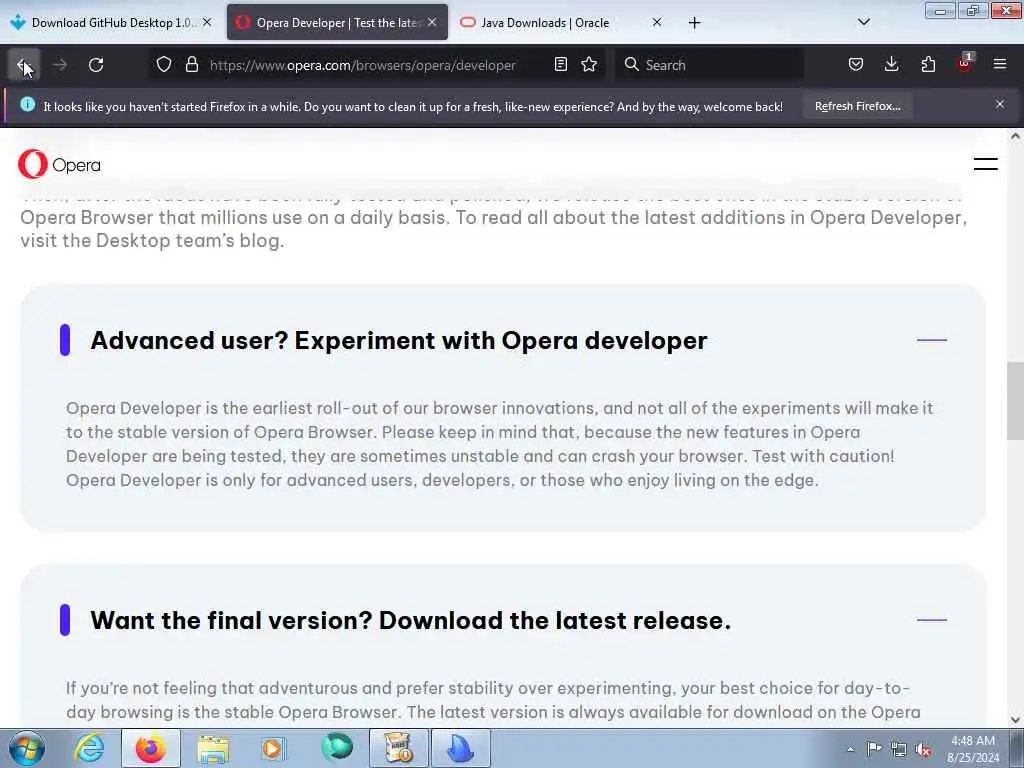This screenshot has height=768, width=1024.
Task: Launch Internet Explorer from taskbar
Action: point(89,748)
